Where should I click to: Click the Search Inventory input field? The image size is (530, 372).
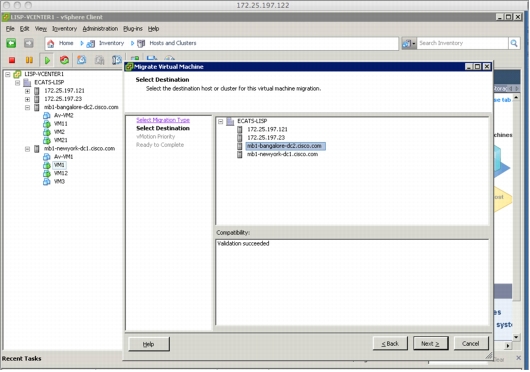tap(462, 43)
